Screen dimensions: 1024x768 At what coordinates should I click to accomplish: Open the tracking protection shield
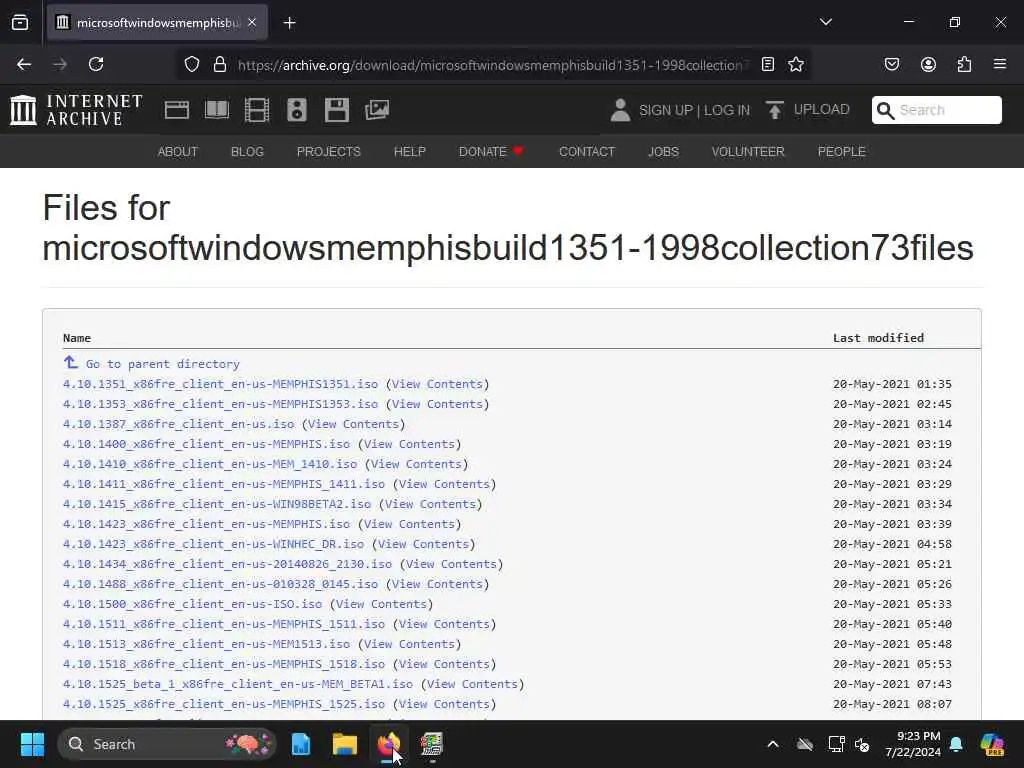(x=191, y=64)
